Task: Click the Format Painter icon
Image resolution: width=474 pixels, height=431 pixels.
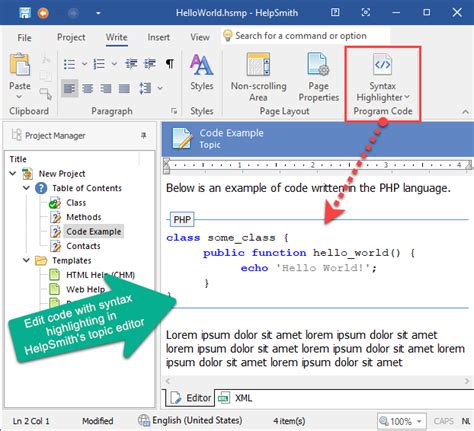Action: pyautogui.click(x=46, y=93)
